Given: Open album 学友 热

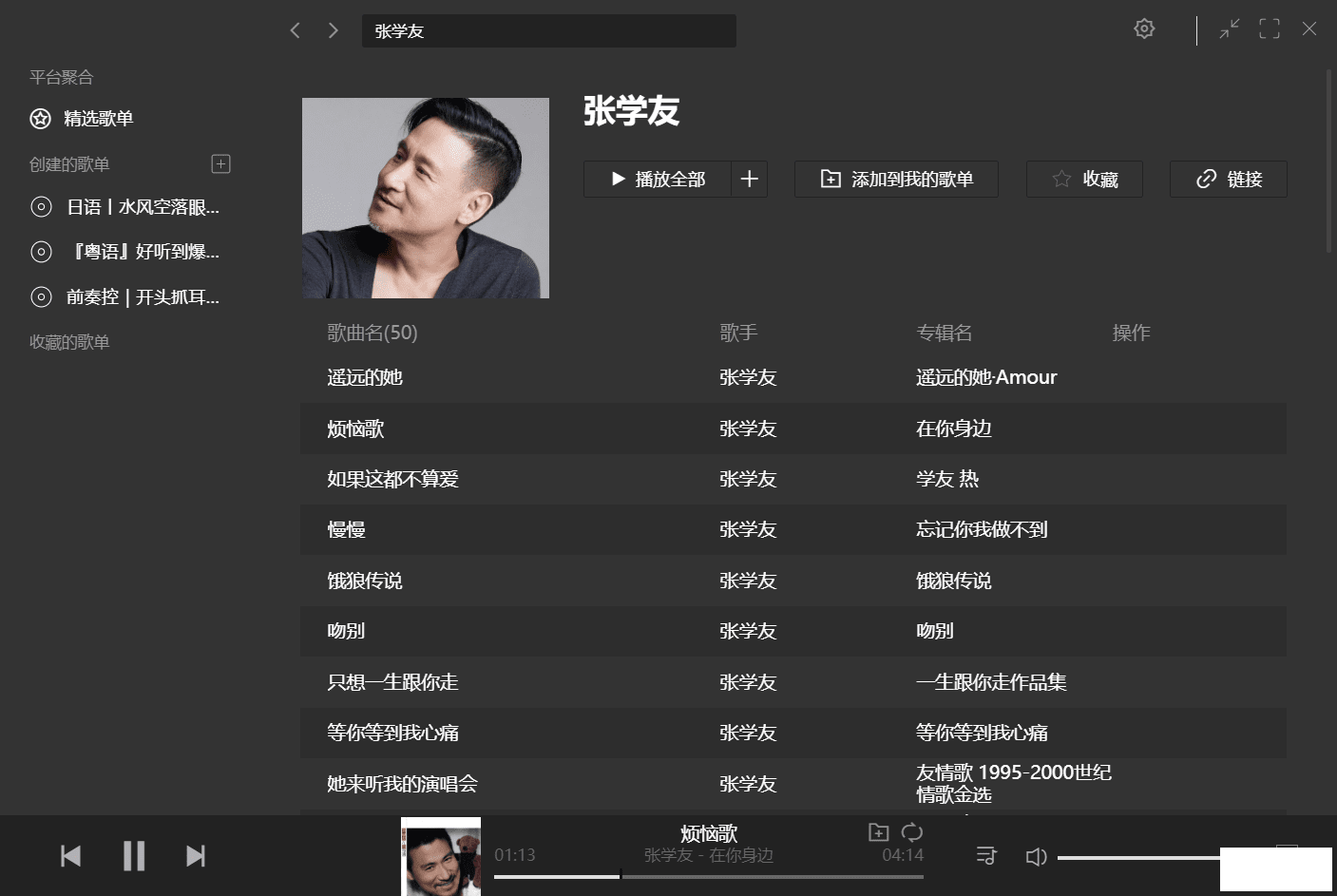Looking at the screenshot, I should coord(947,479).
